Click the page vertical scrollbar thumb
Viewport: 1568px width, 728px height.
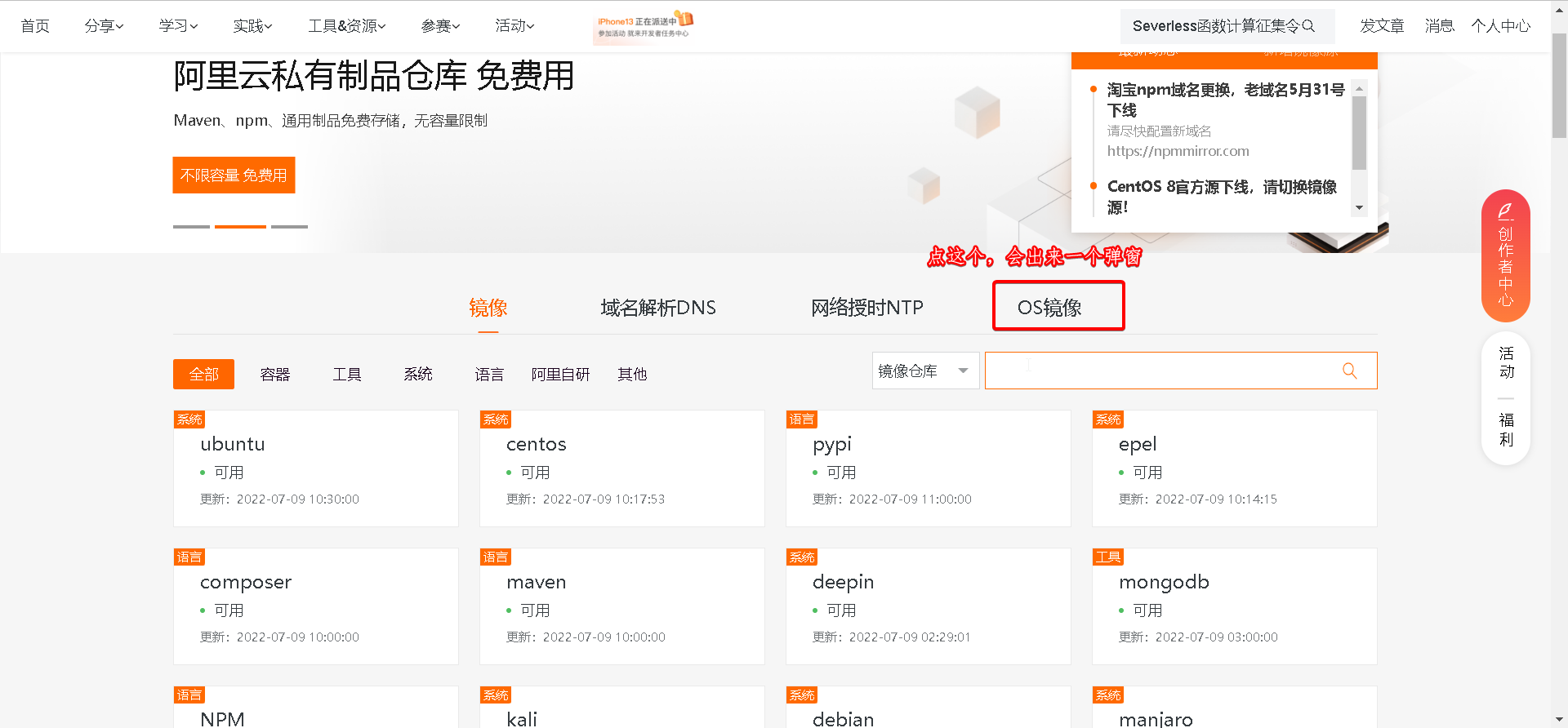[1559, 86]
